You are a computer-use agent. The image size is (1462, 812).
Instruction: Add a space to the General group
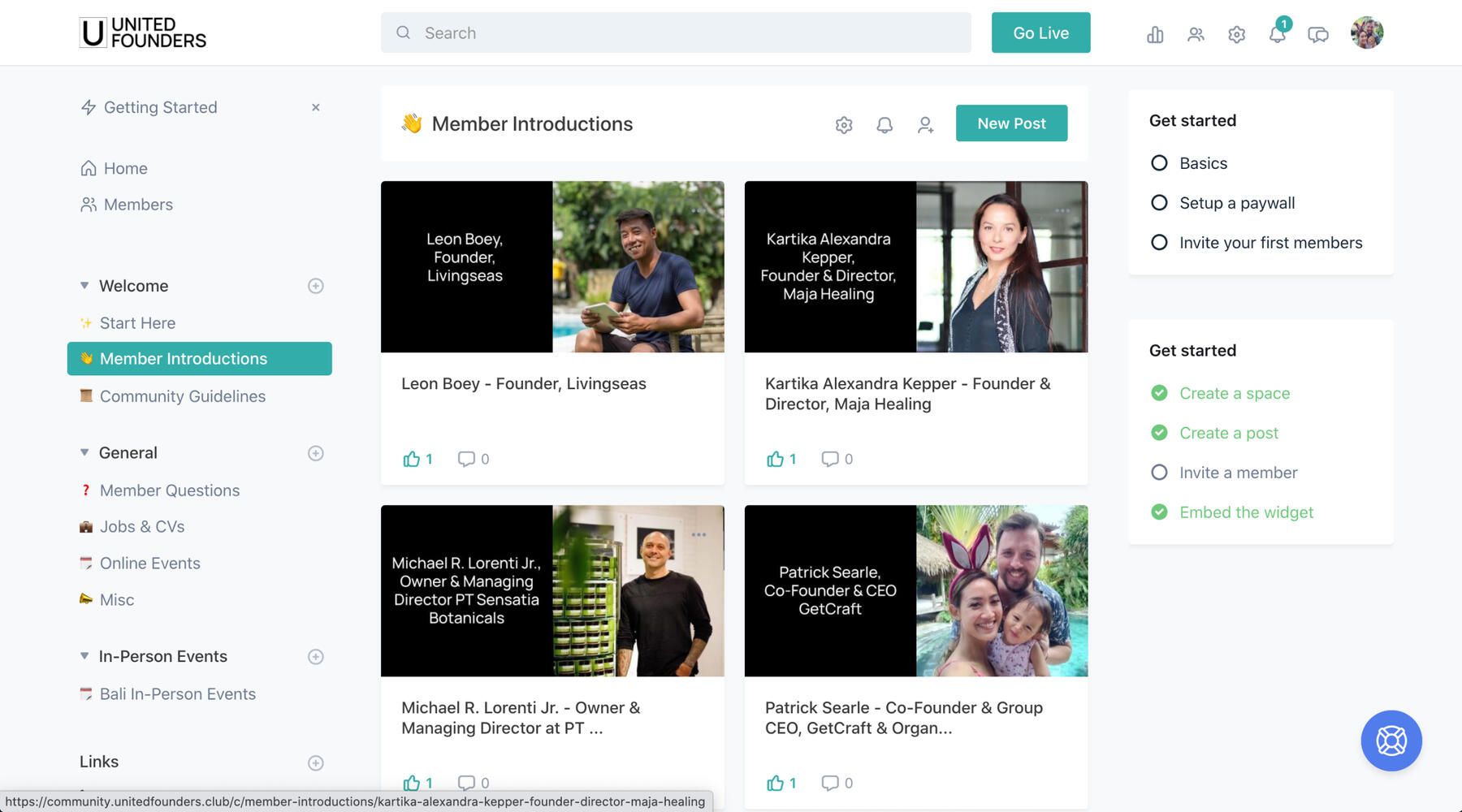[316, 453]
